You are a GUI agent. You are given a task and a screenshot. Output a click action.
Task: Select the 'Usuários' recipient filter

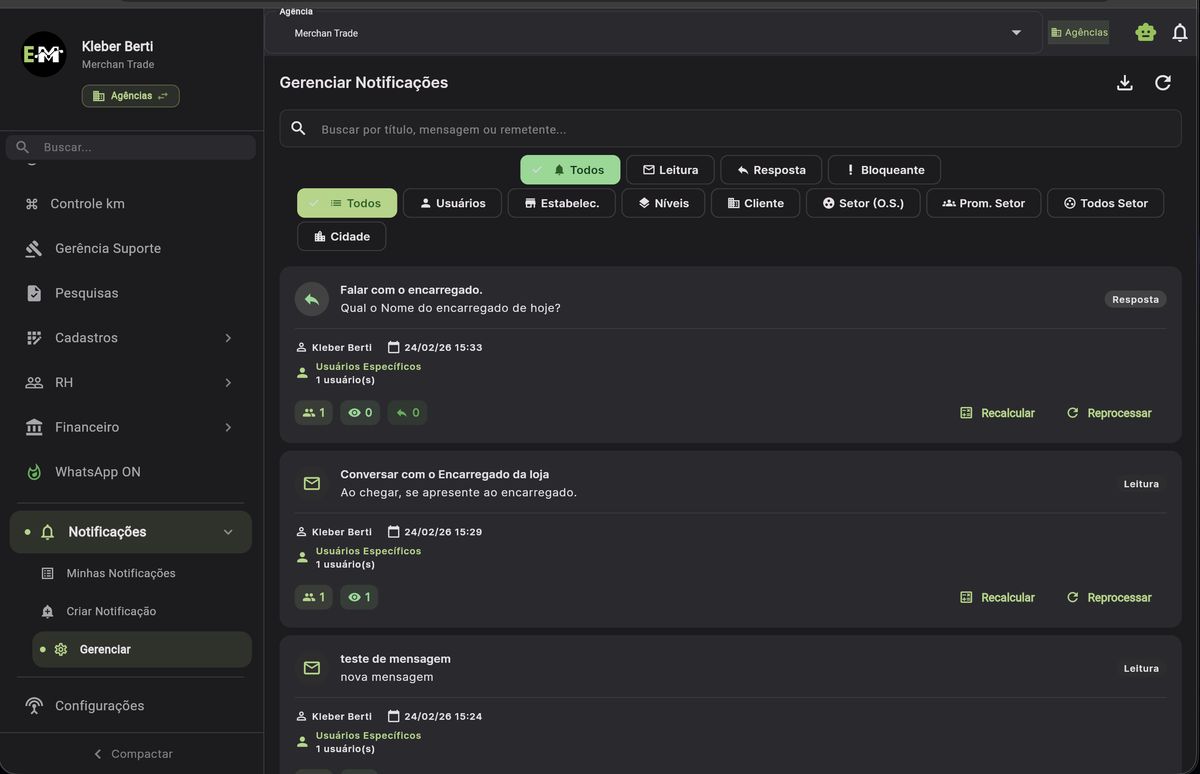[452, 202]
